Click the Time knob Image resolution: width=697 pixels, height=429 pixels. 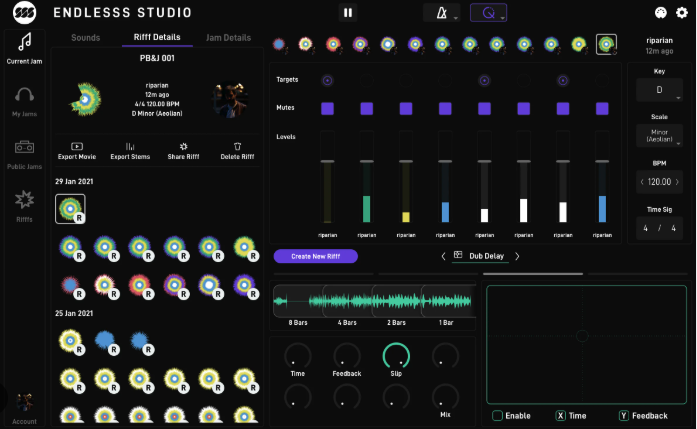point(298,356)
